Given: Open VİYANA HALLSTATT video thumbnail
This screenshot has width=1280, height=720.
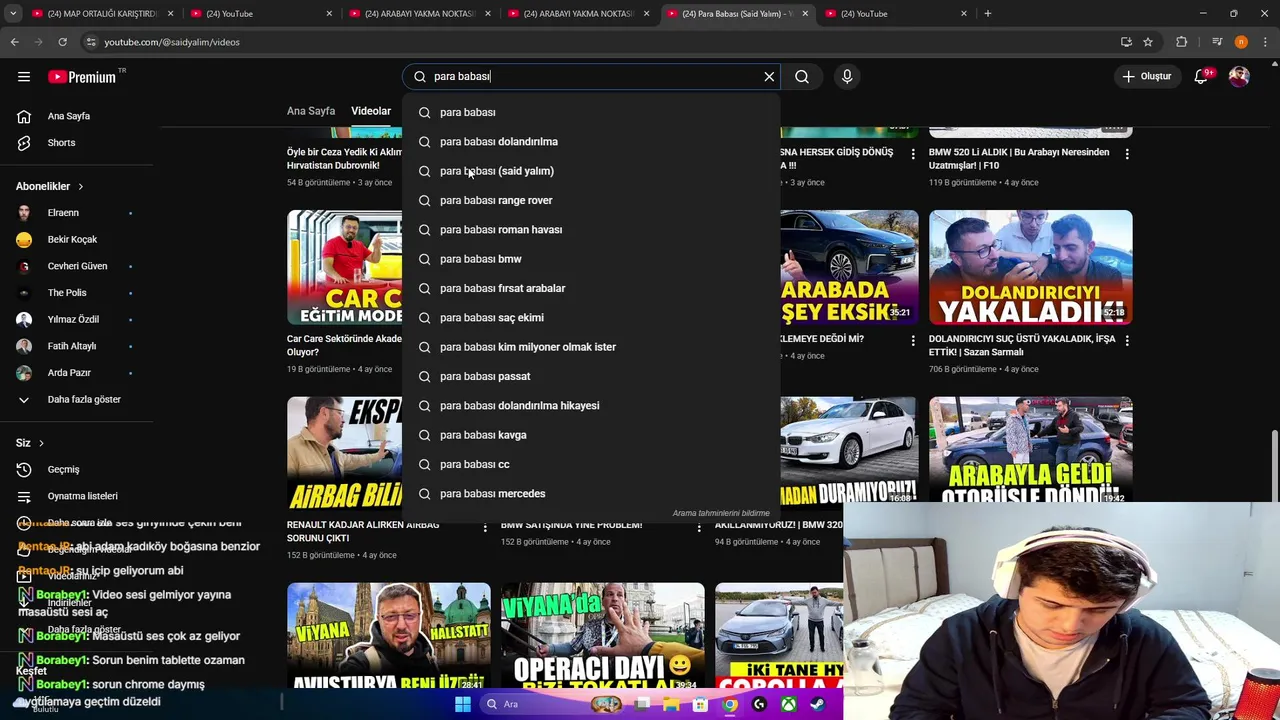Looking at the screenshot, I should pos(389,636).
